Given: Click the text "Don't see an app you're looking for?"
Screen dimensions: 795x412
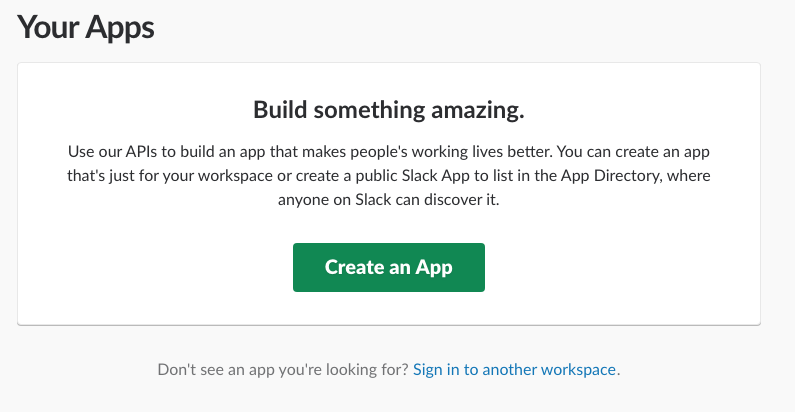Looking at the screenshot, I should (x=283, y=369).
